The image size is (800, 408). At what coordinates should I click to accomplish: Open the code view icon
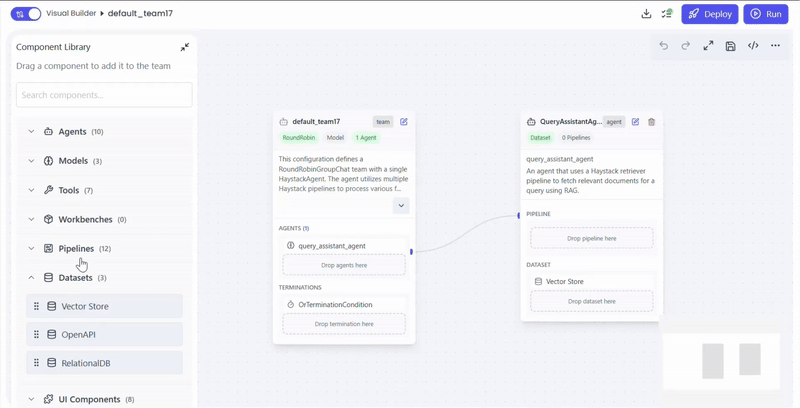pos(753,46)
